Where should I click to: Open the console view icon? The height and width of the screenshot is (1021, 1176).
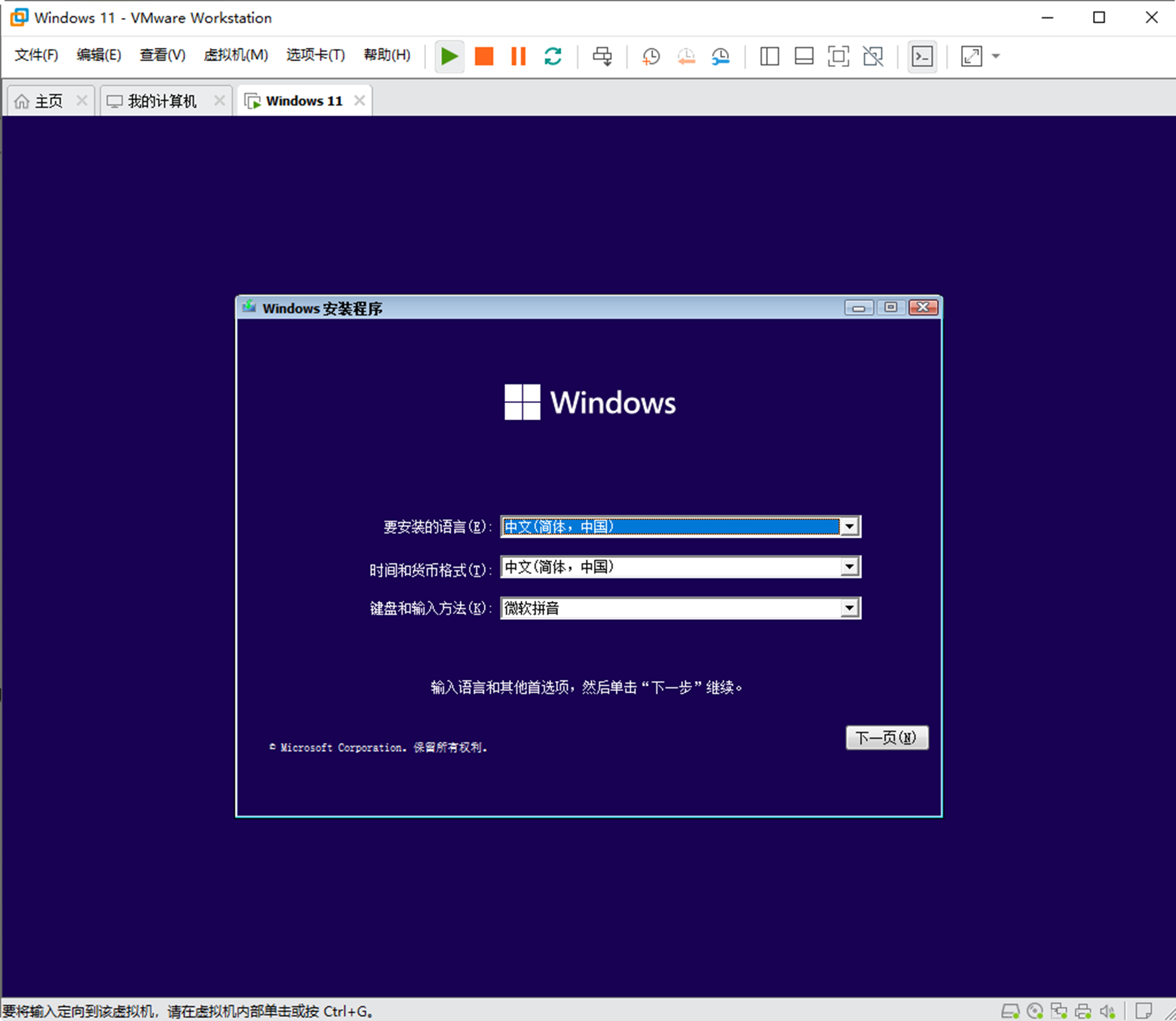[922, 56]
